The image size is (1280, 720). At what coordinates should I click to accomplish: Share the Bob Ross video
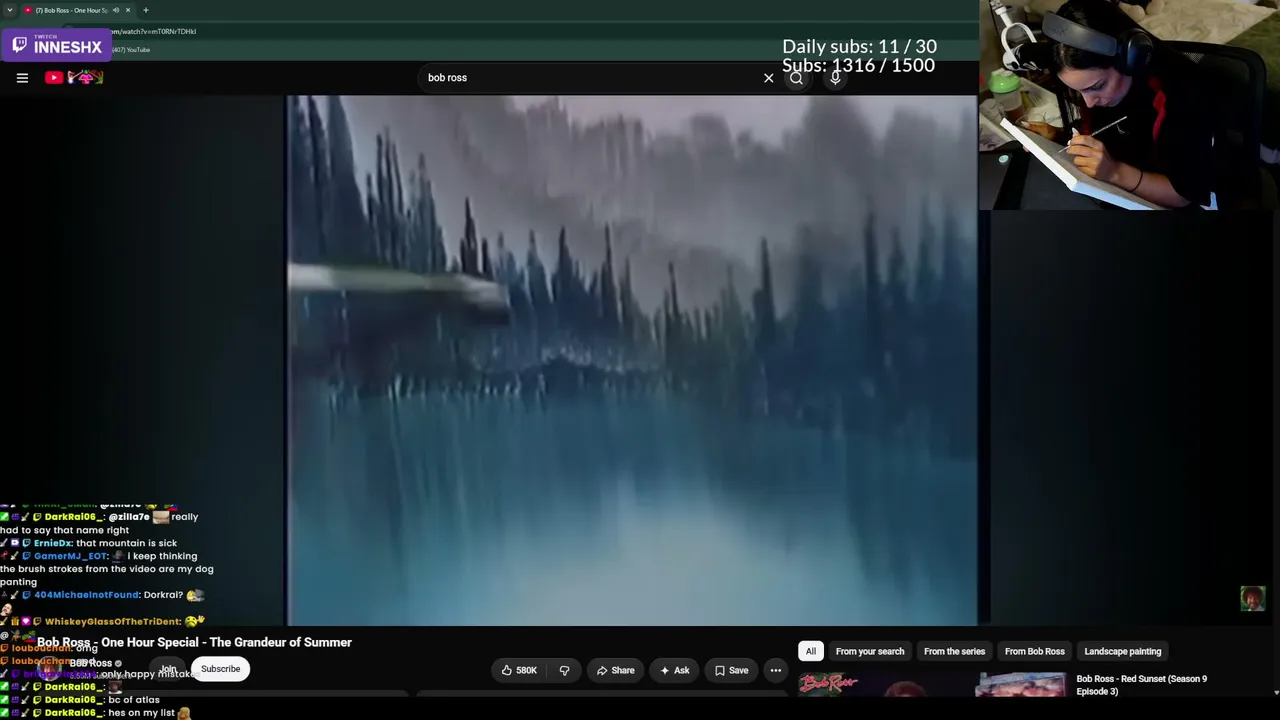click(x=615, y=671)
